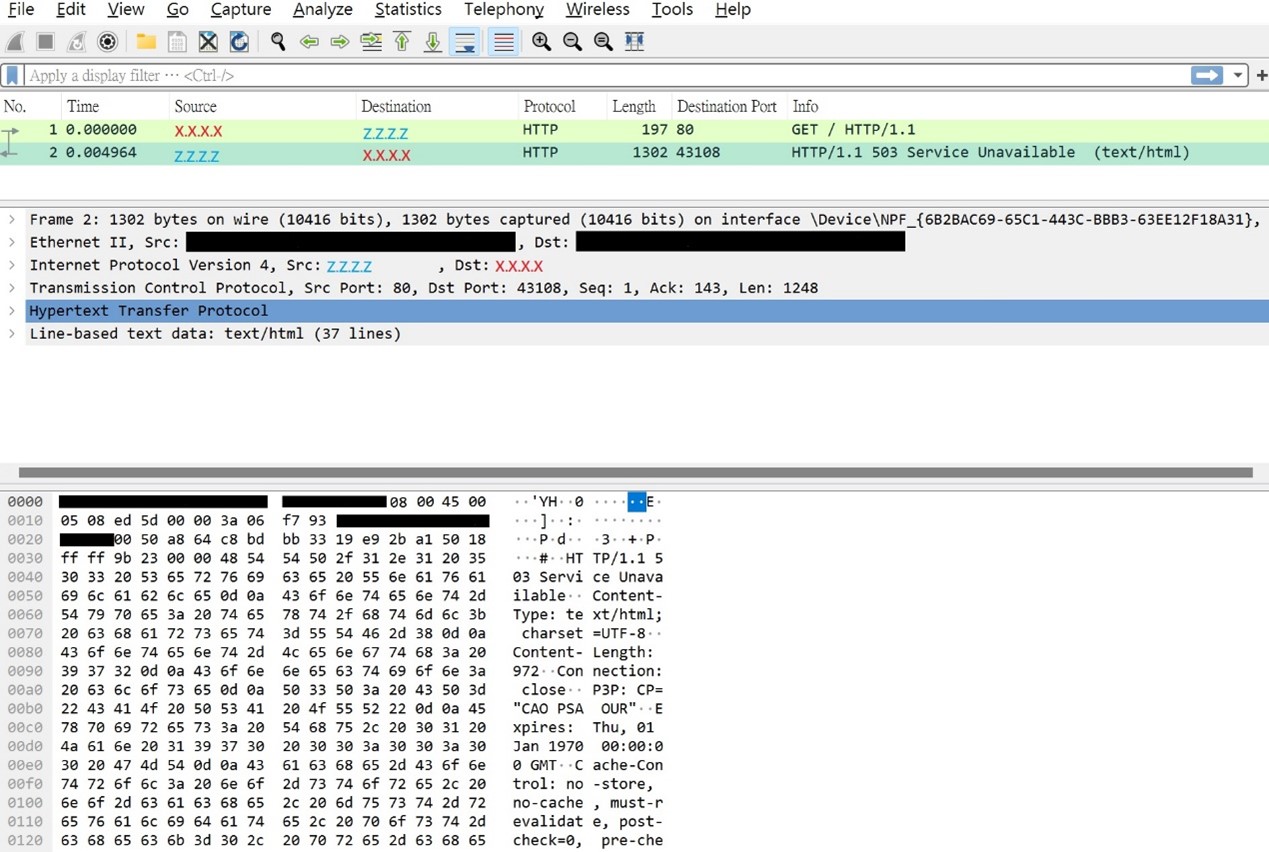Toggle auto-scroll during live capture
1269x852 pixels.
pos(465,42)
